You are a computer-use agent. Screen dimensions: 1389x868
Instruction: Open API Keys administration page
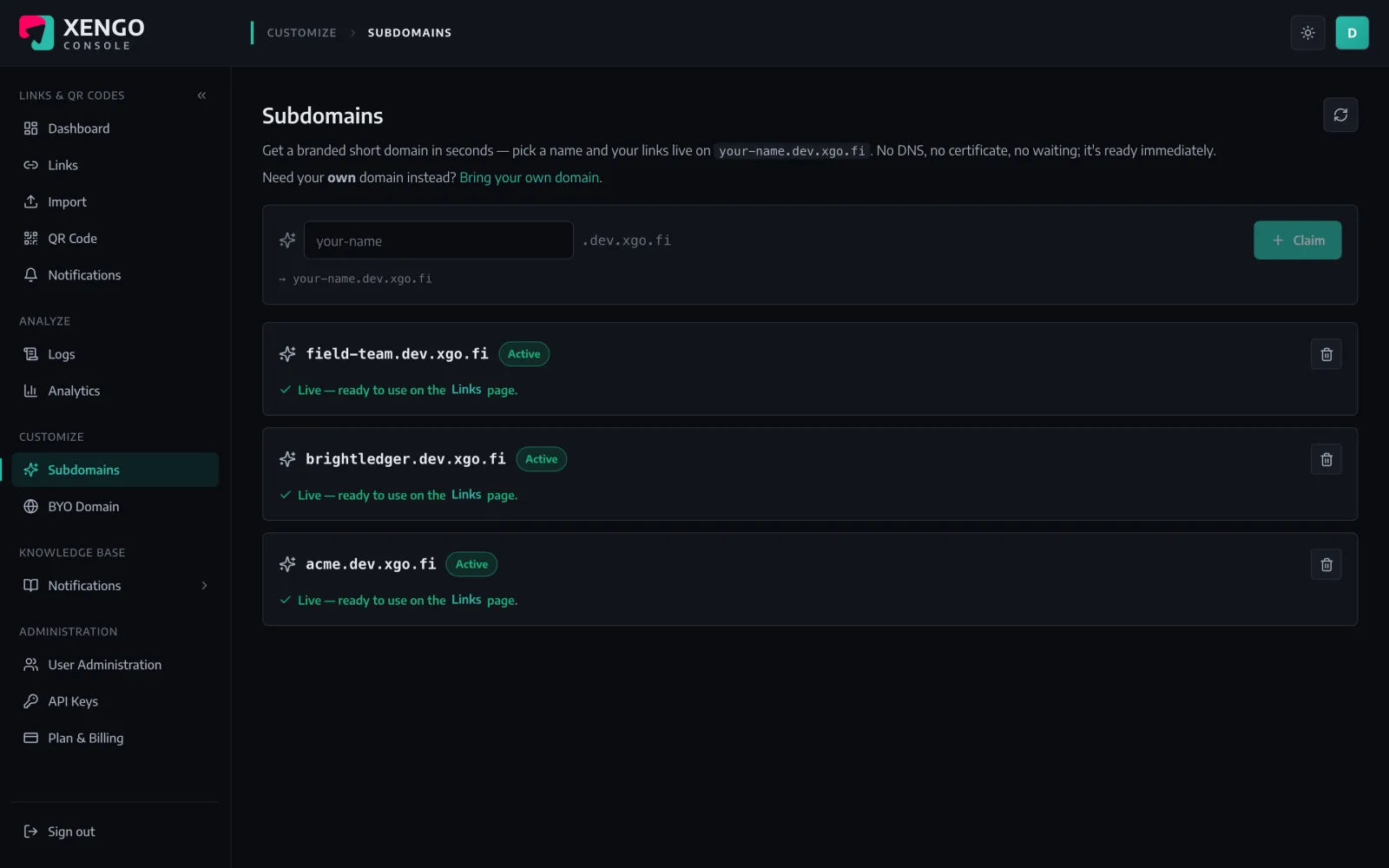[x=115, y=701]
